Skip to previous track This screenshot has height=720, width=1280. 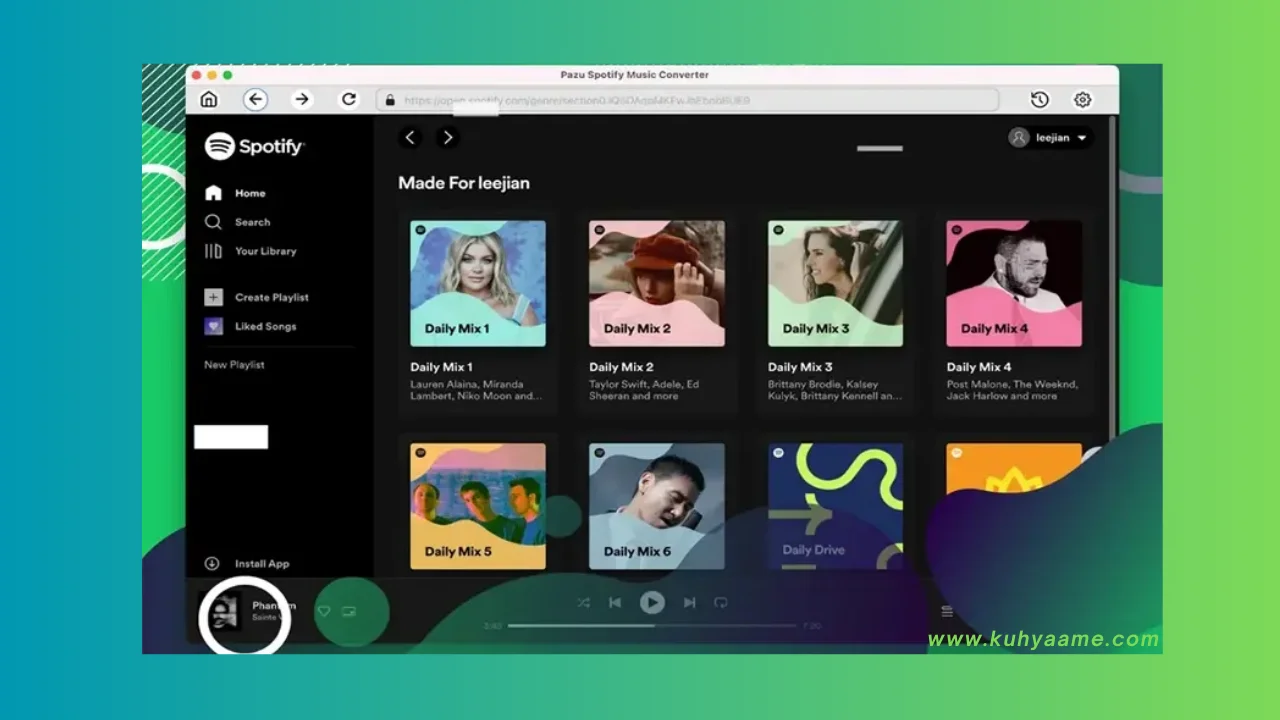pyautogui.click(x=615, y=603)
